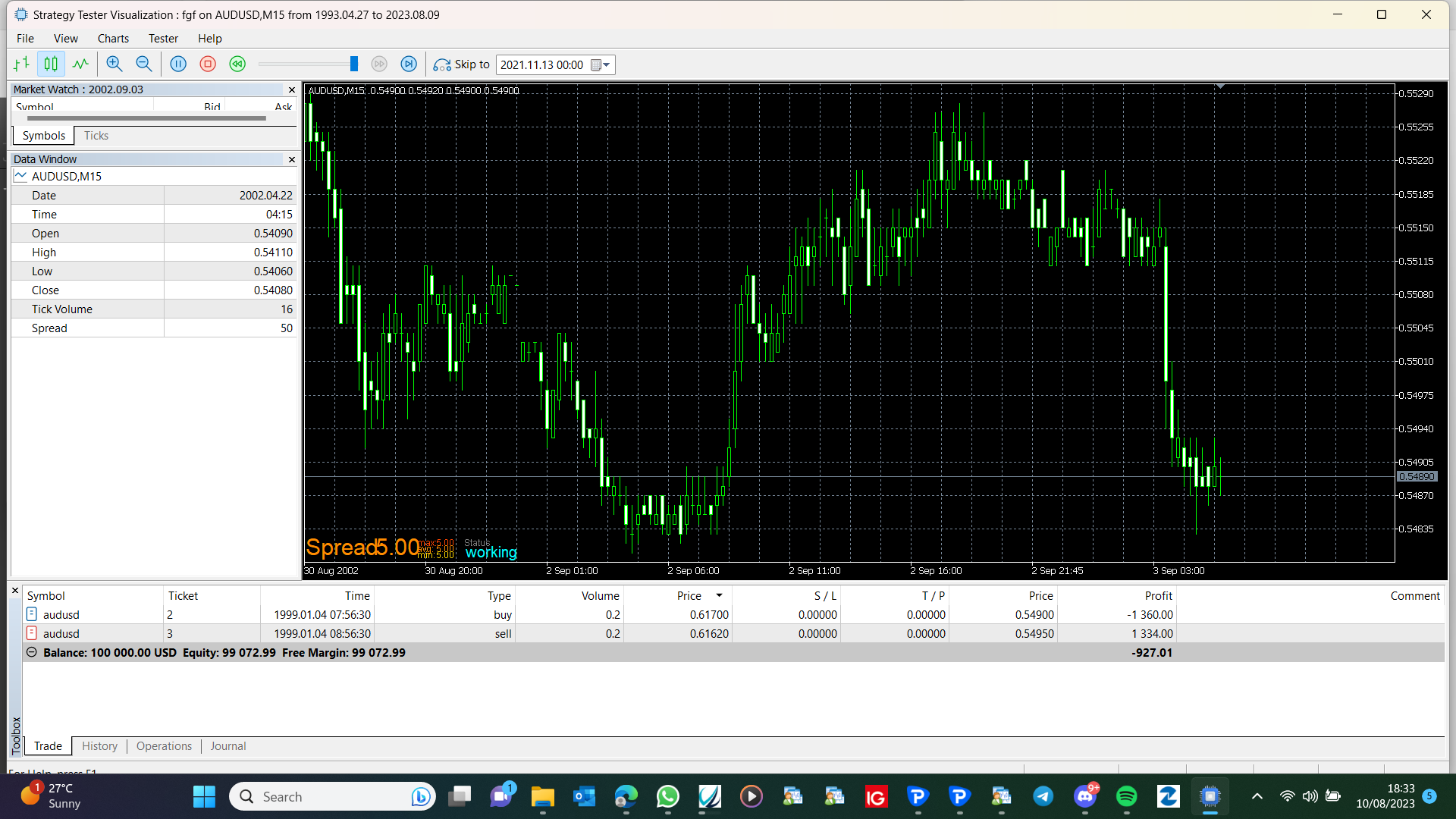Click the Tick Volume row in Data Window
Screen dimensions: 1456x819
[154, 309]
